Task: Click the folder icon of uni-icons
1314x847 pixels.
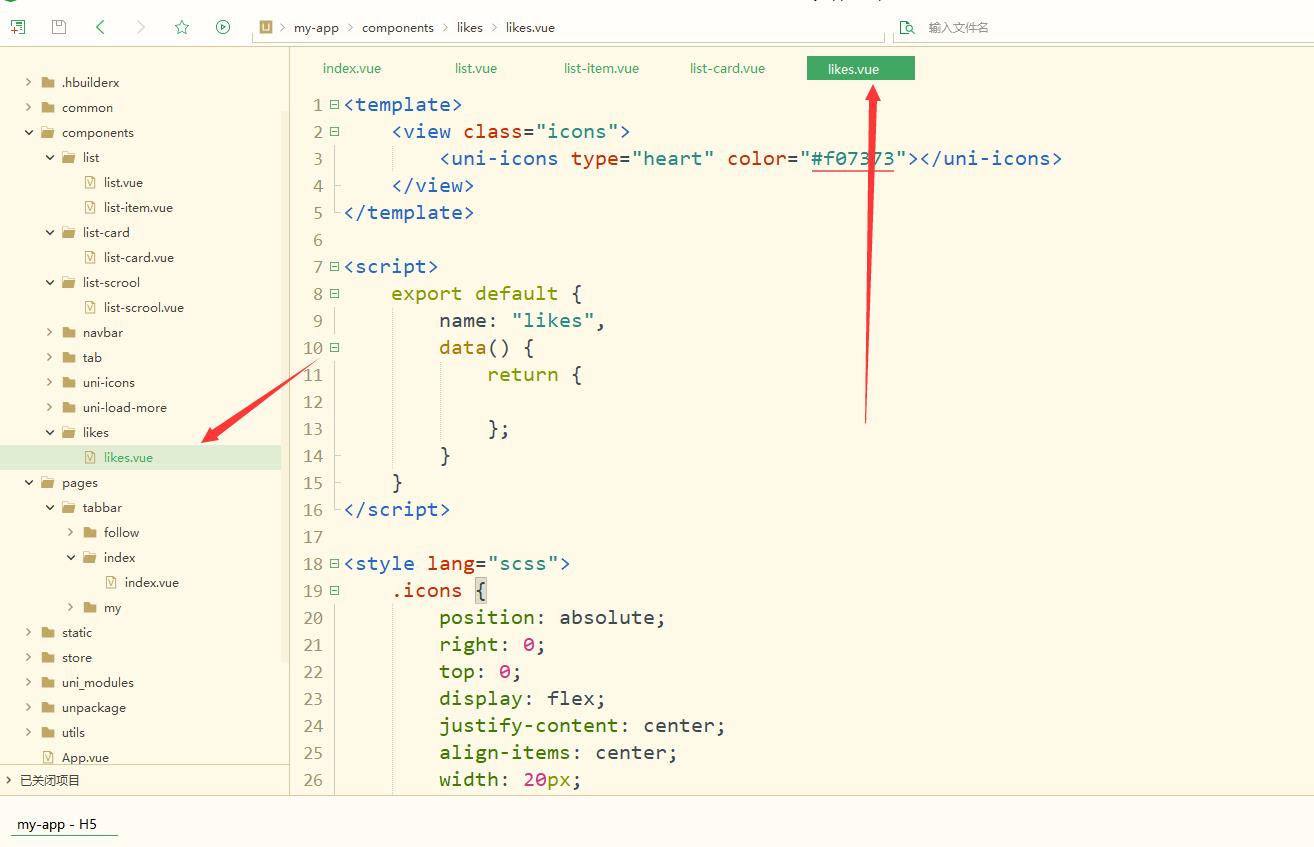Action: (68, 382)
